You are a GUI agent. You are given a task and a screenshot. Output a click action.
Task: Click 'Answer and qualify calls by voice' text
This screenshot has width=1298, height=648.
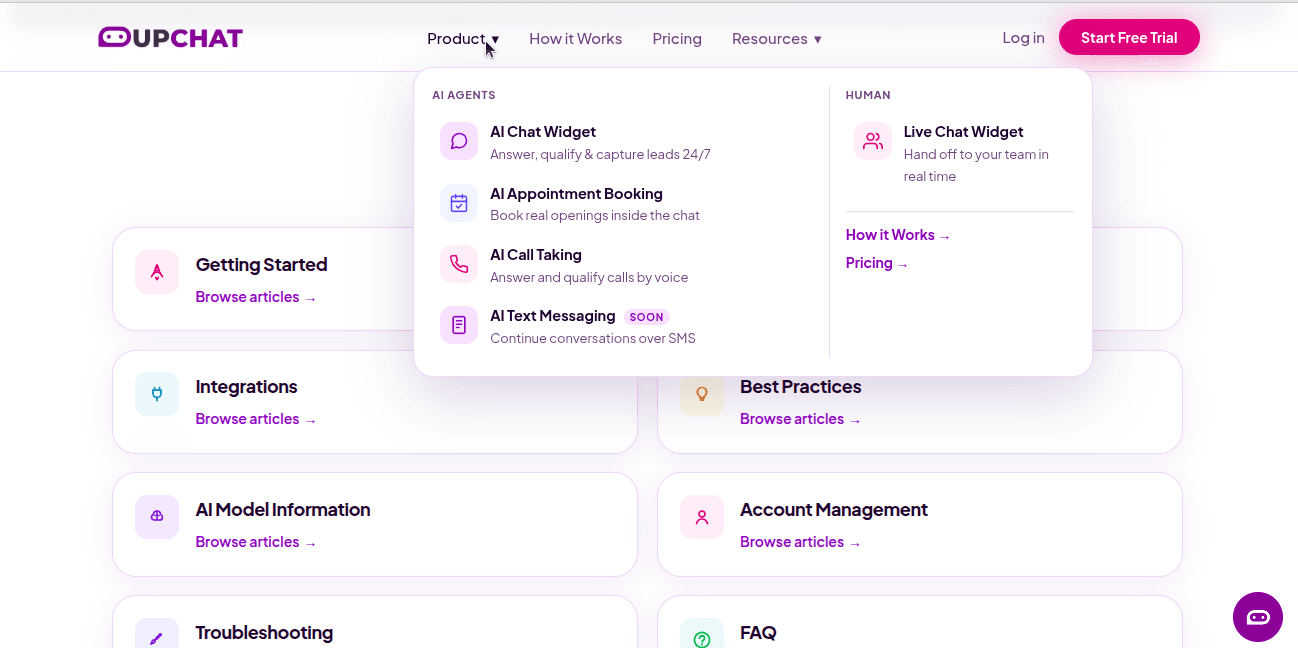coord(589,278)
